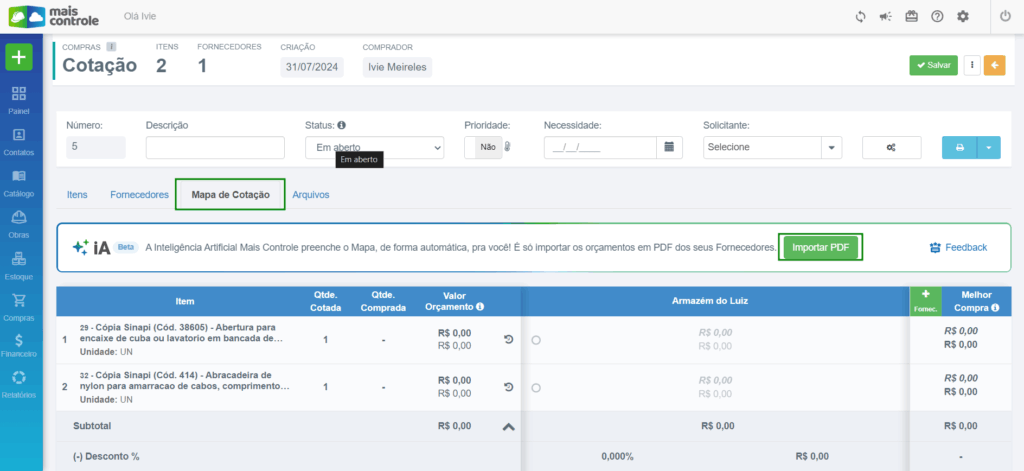Click the settings gear icon in top bar
This screenshot has width=1024, height=471.
963,17
